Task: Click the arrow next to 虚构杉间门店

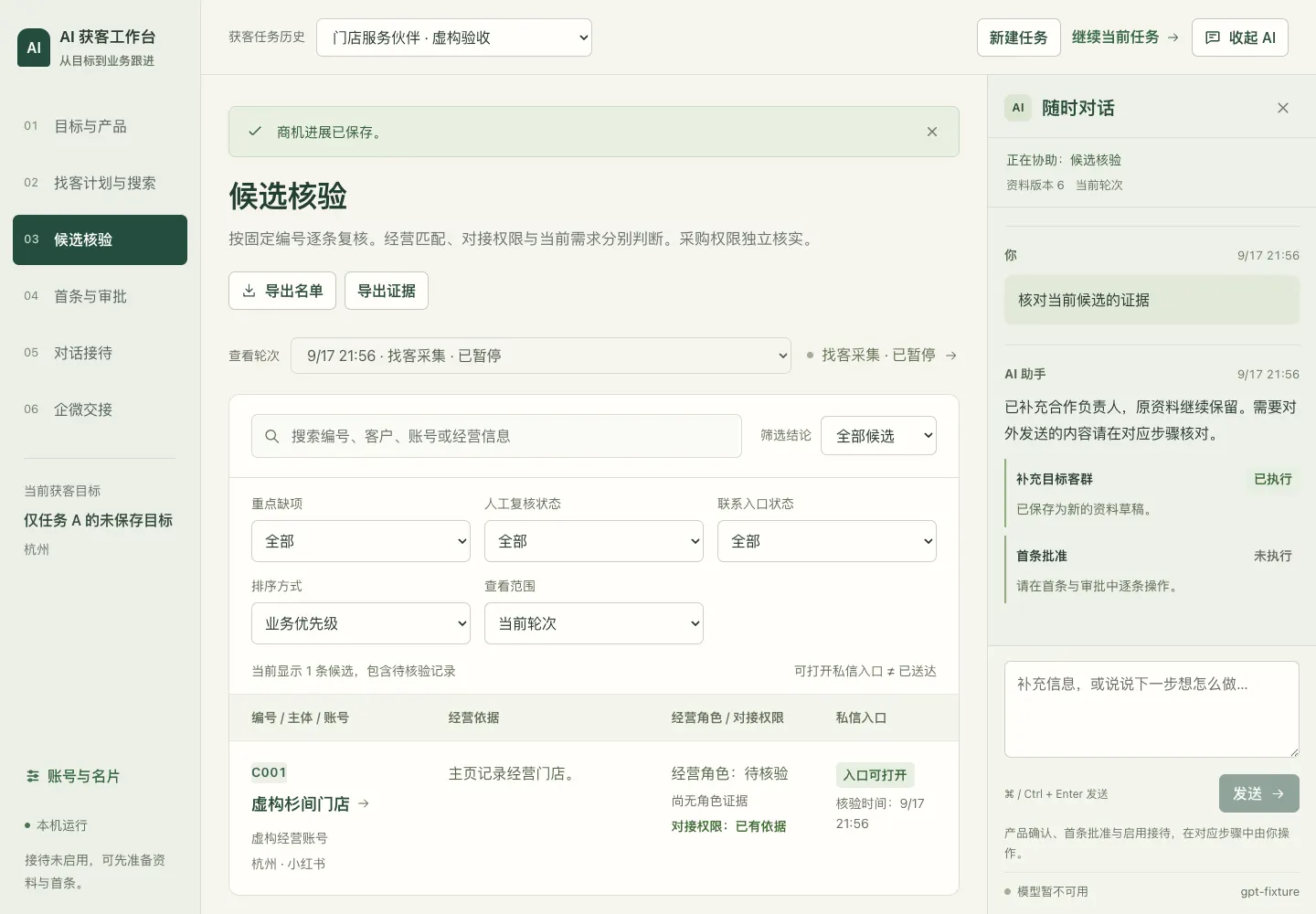Action: coord(364,803)
